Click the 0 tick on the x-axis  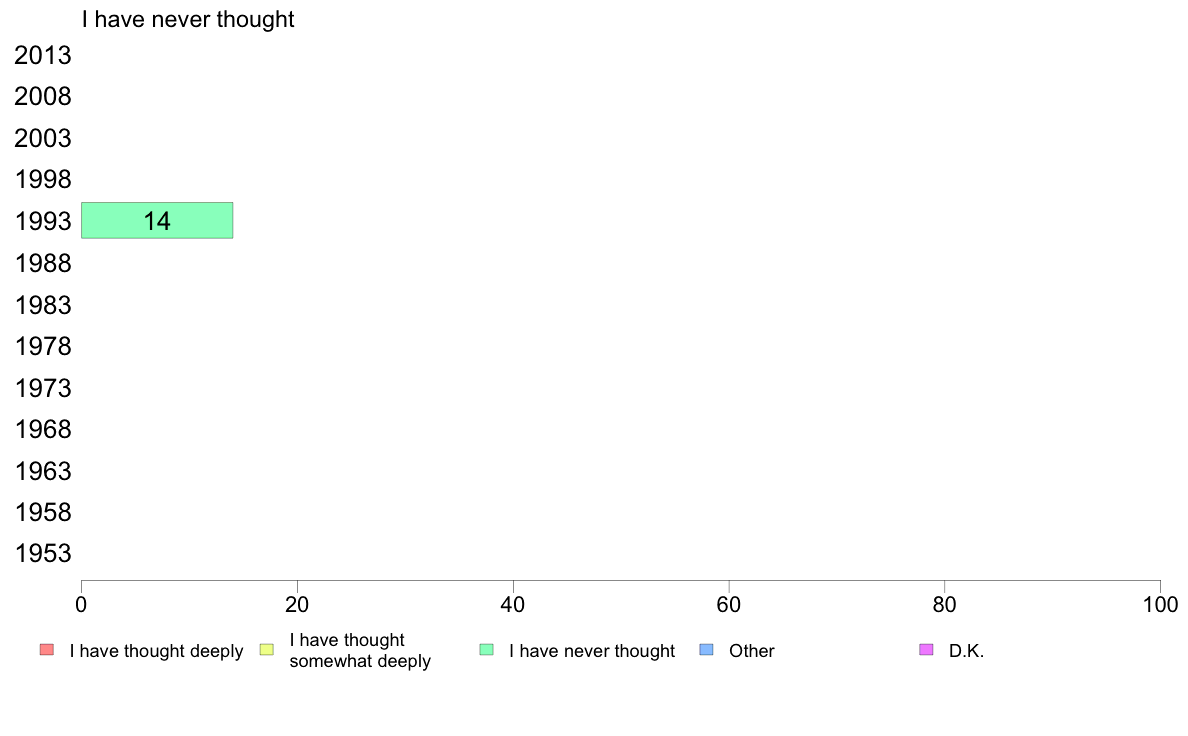click(x=81, y=604)
